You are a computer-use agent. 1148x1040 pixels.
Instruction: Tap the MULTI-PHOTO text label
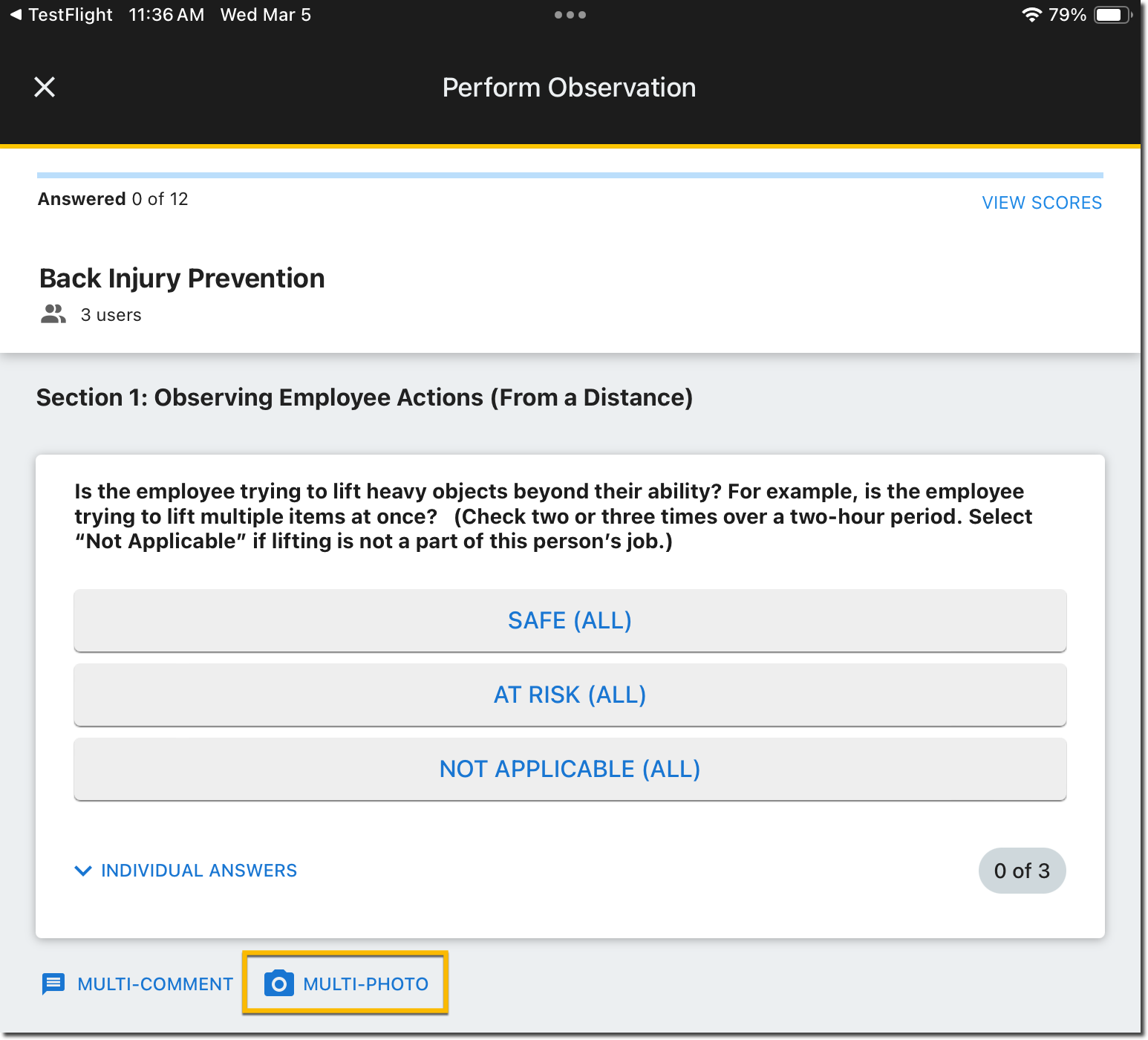pyautogui.click(x=365, y=984)
